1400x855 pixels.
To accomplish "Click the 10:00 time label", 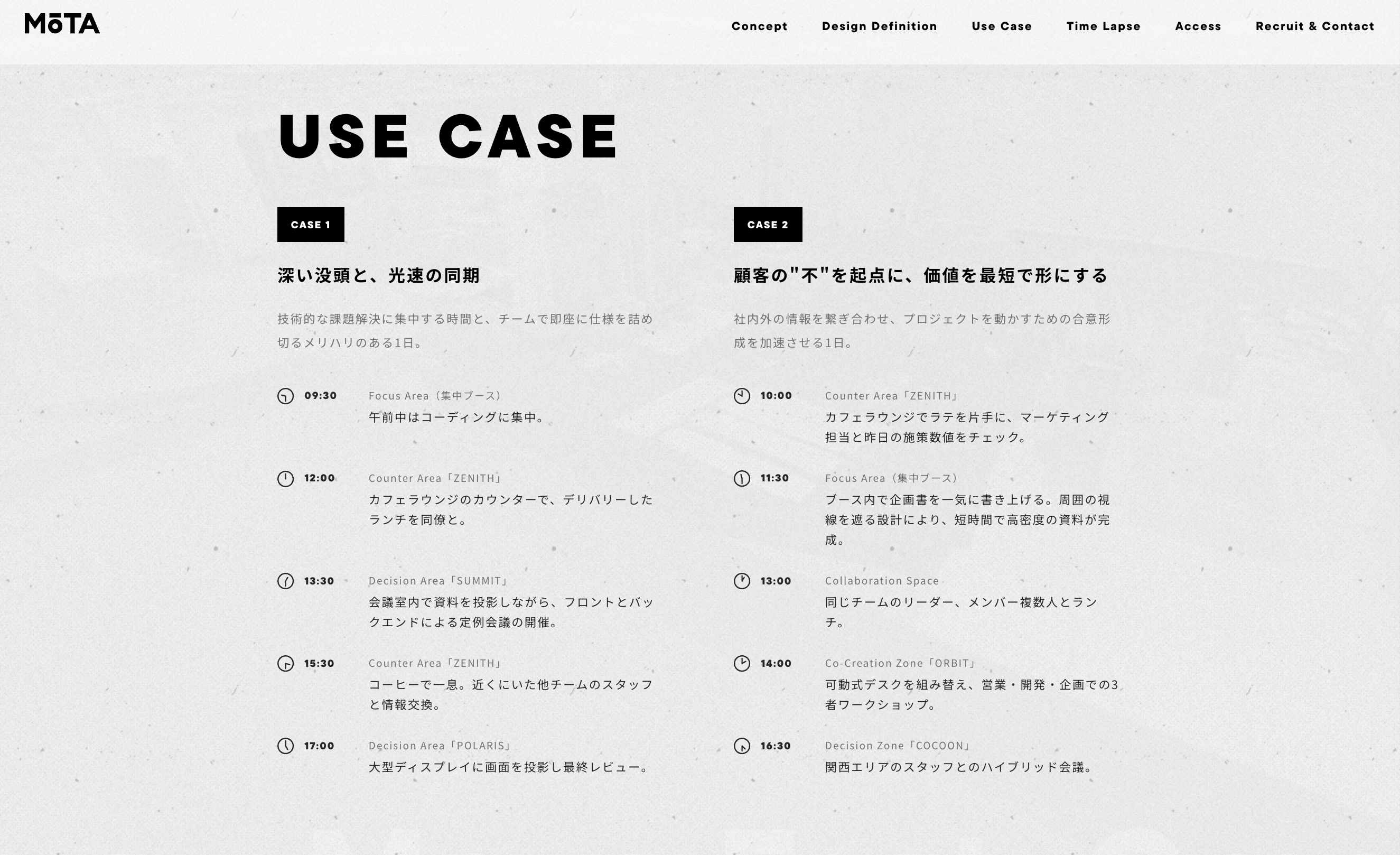I will (776, 396).
